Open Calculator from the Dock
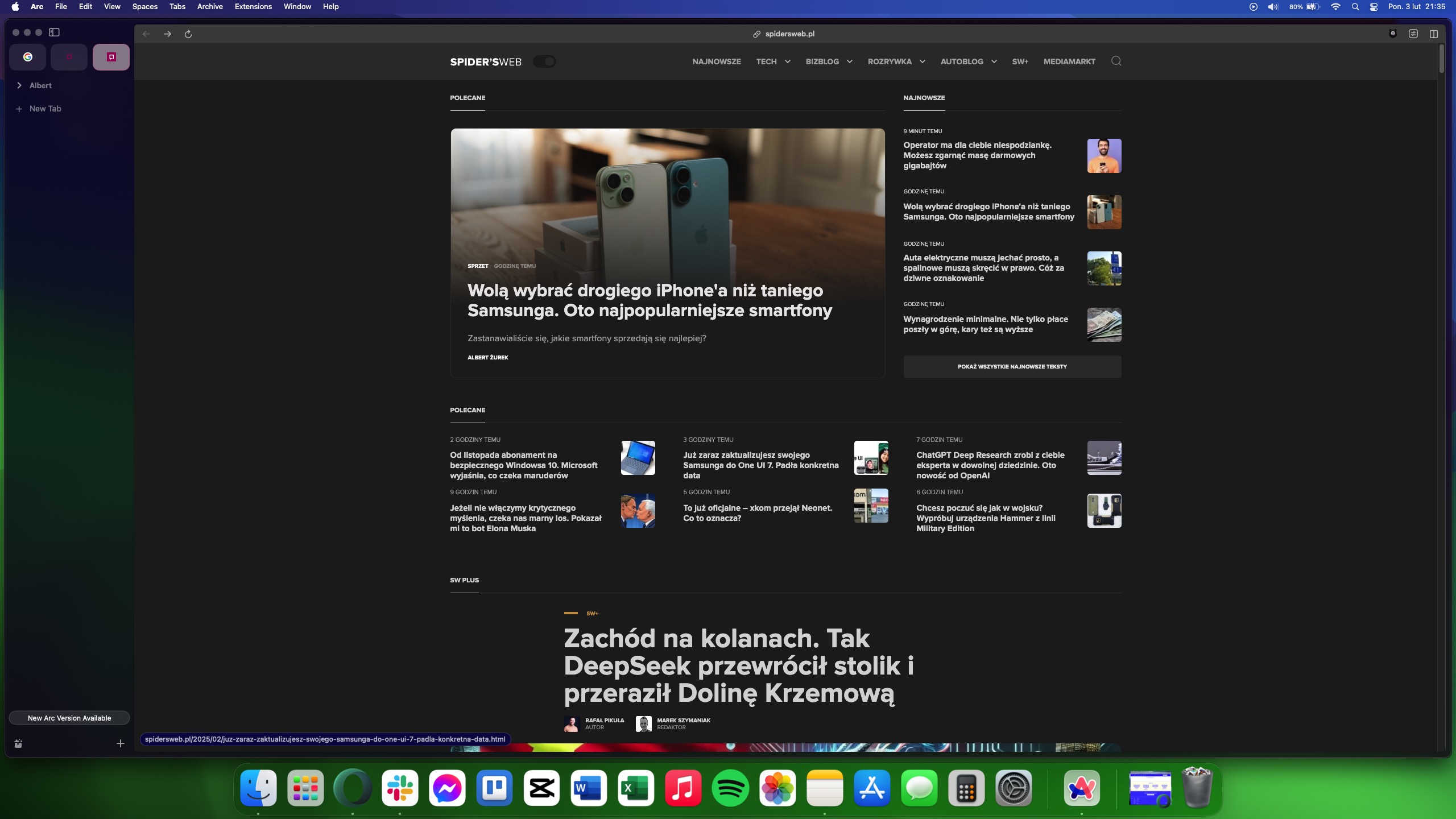 click(x=966, y=788)
